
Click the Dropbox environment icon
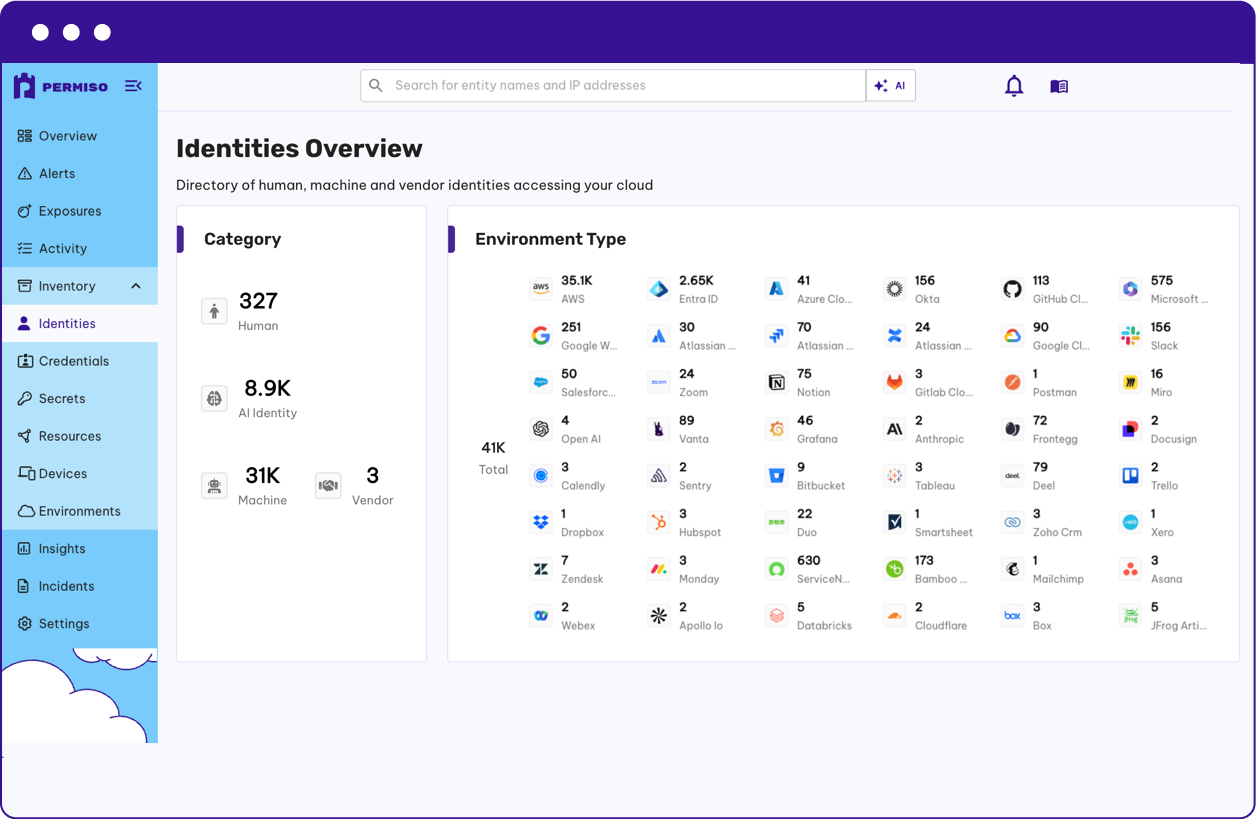(541, 522)
